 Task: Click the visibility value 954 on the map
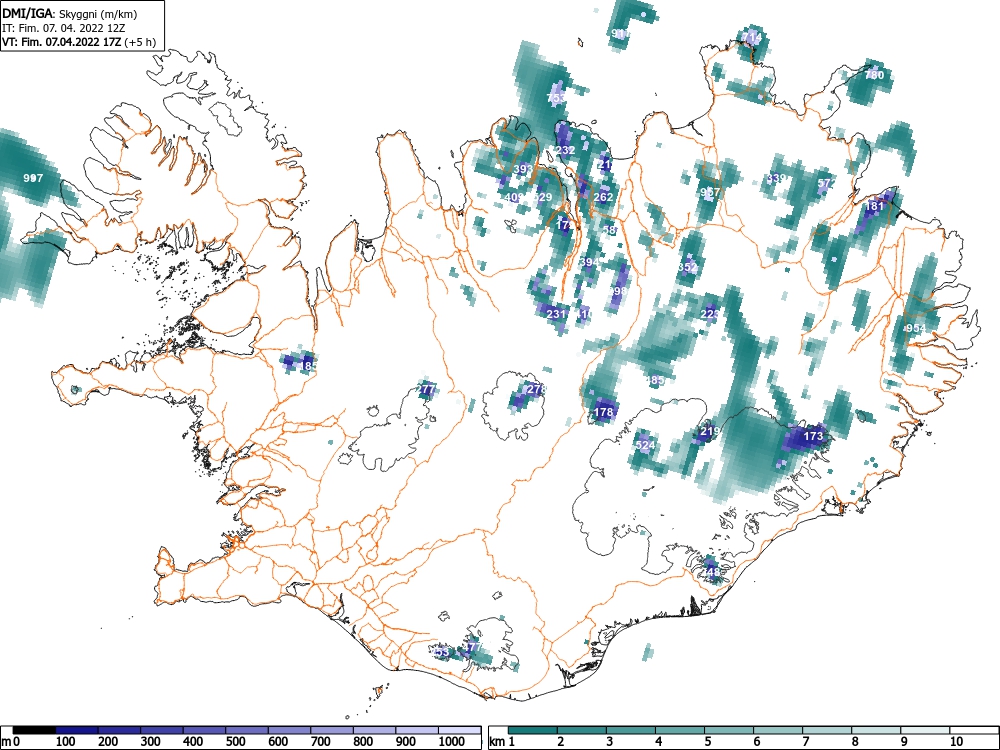(x=915, y=328)
